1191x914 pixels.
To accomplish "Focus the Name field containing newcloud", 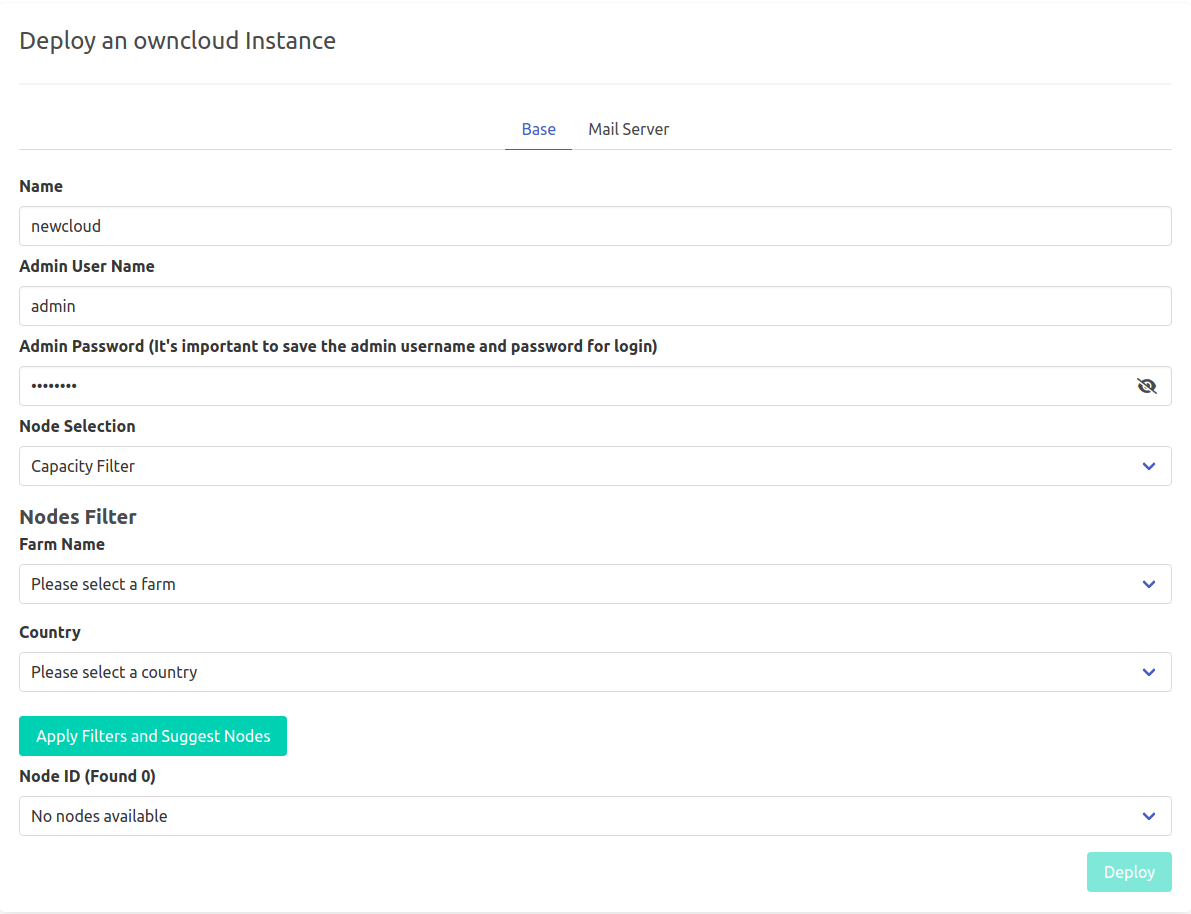I will pos(595,226).
